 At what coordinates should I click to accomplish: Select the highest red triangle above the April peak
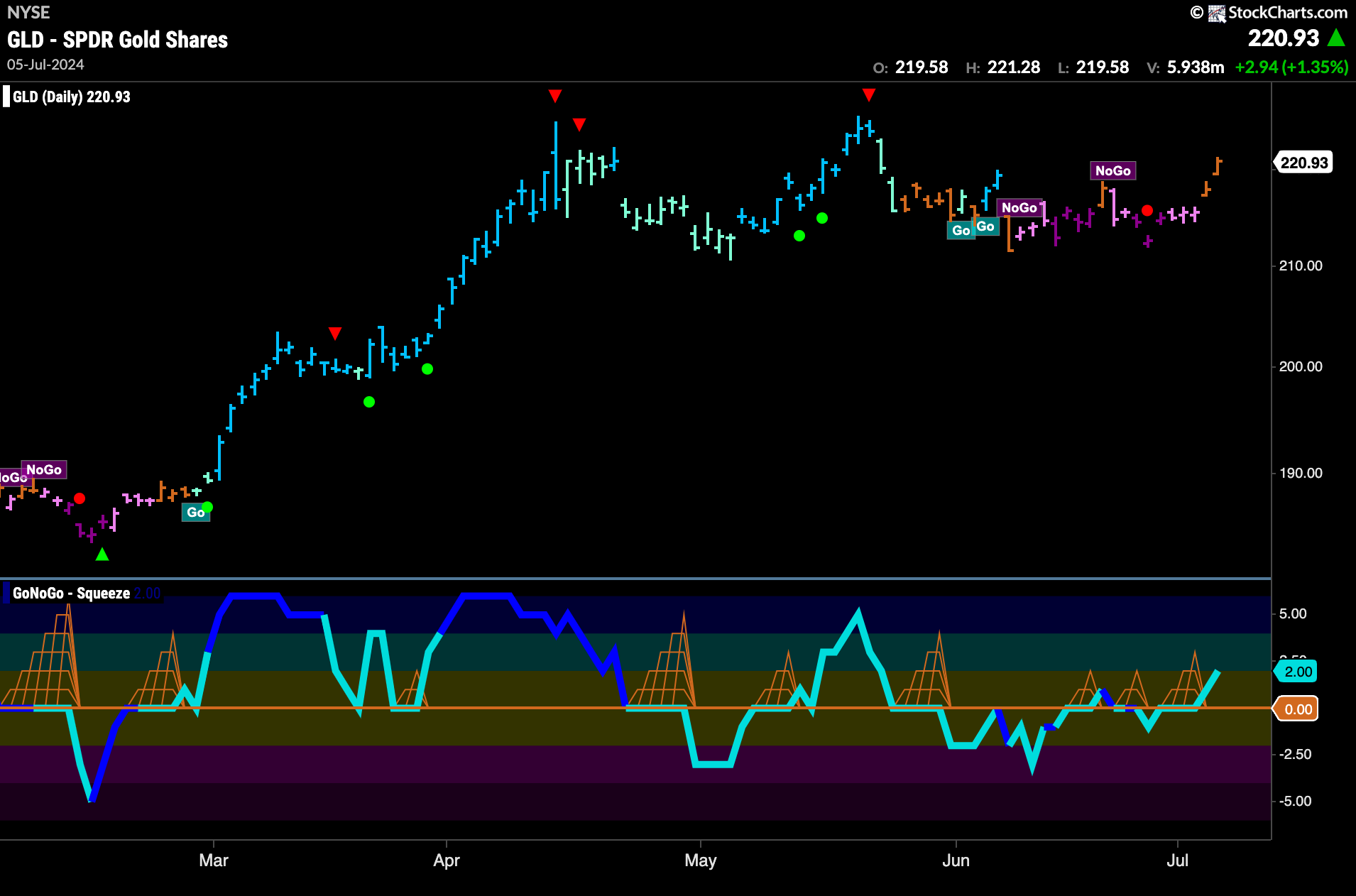click(x=555, y=95)
